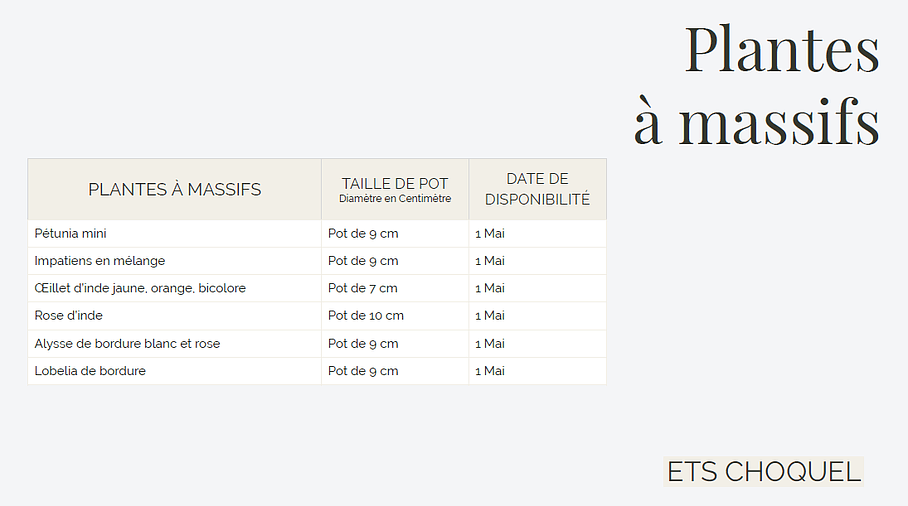Click pot size for Lobelia de bordure
Screen dimensions: 908x506
click(363, 371)
